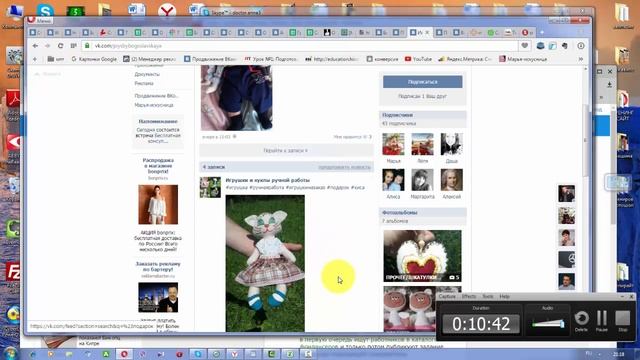Click Мне нравится like on top post
Screen dimensions: 640x360
352,137
